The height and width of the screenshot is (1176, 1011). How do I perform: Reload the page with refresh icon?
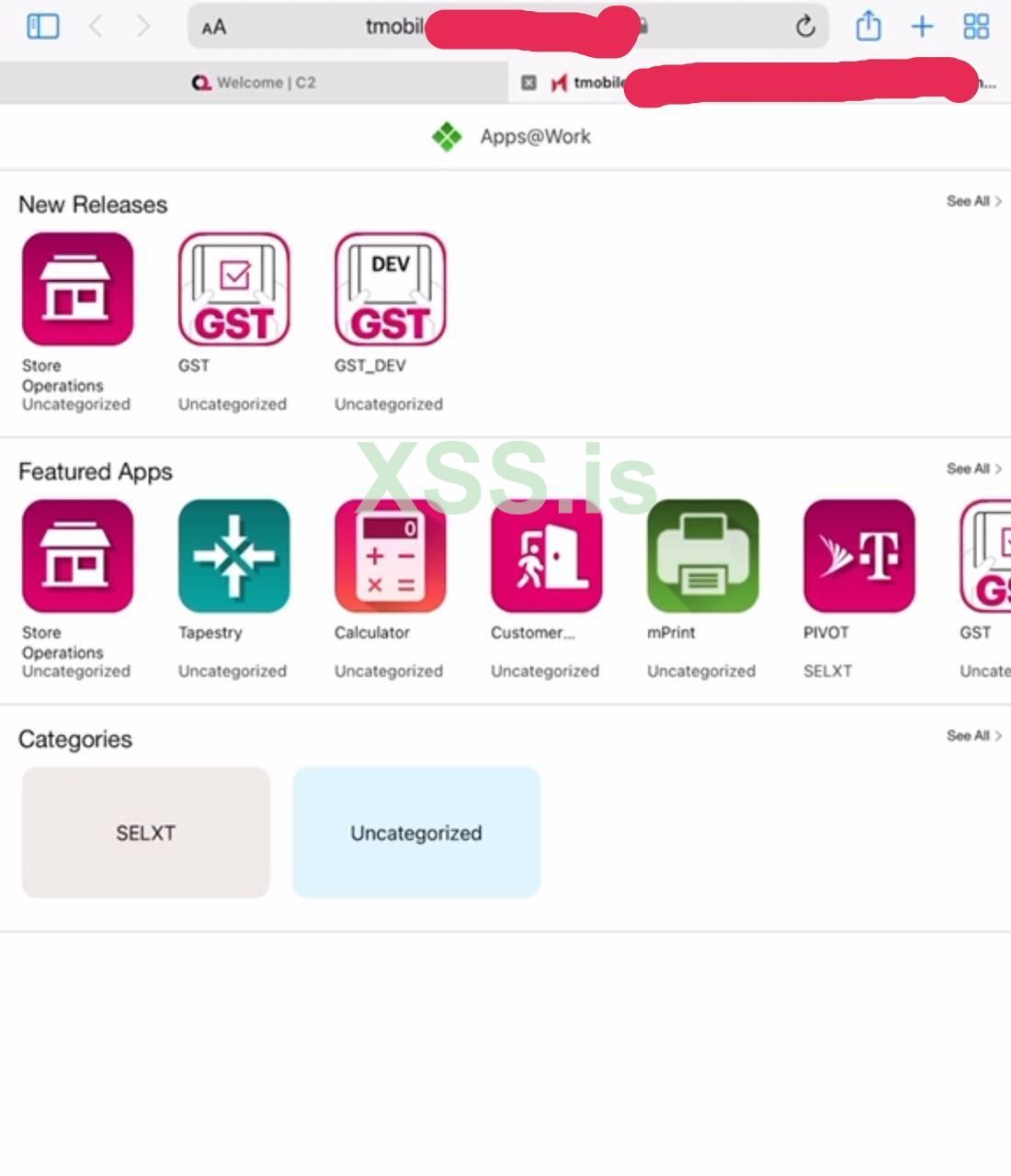point(805,27)
